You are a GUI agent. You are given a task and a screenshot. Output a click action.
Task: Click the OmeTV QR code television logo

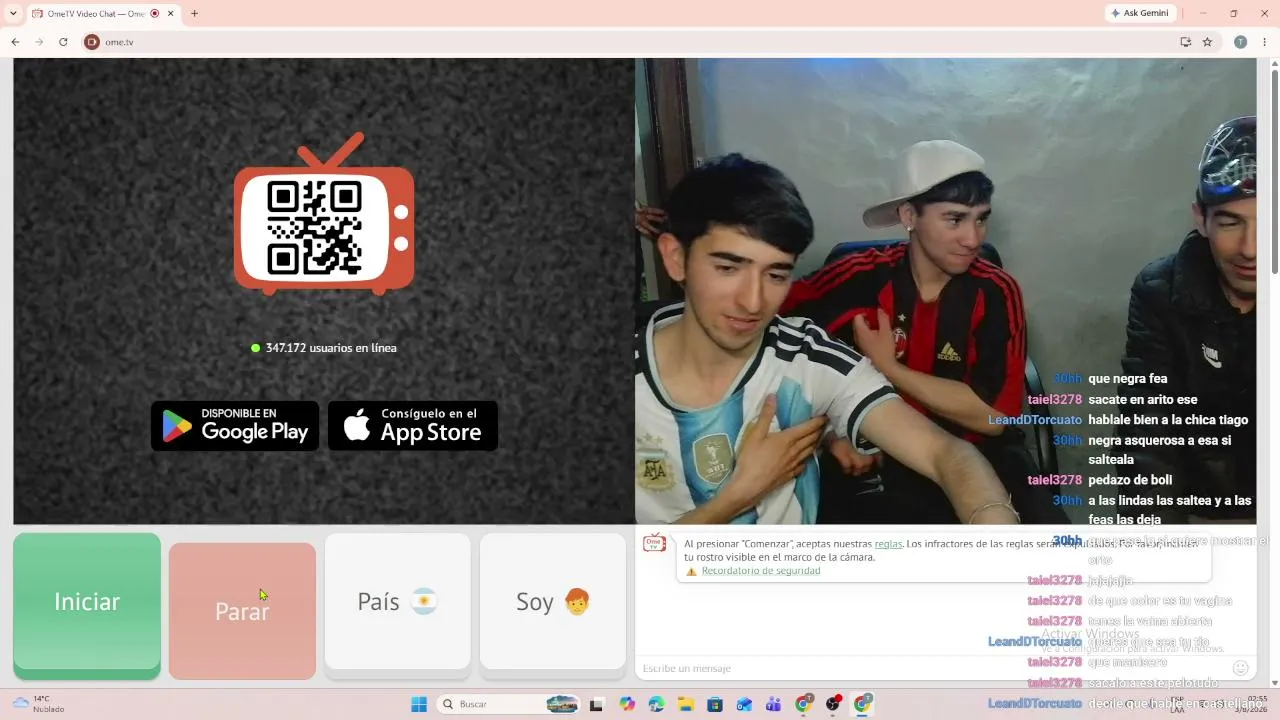(x=324, y=214)
